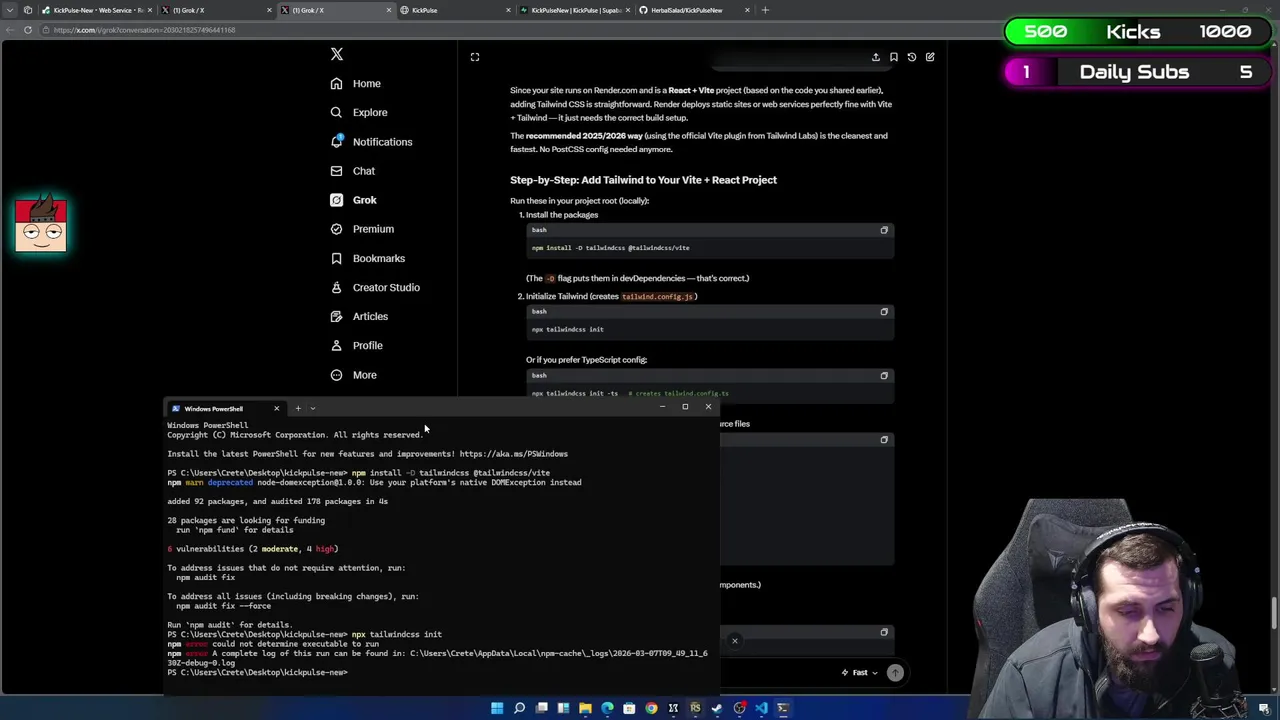Open the X logo home icon
The image size is (1280, 720).
[337, 54]
